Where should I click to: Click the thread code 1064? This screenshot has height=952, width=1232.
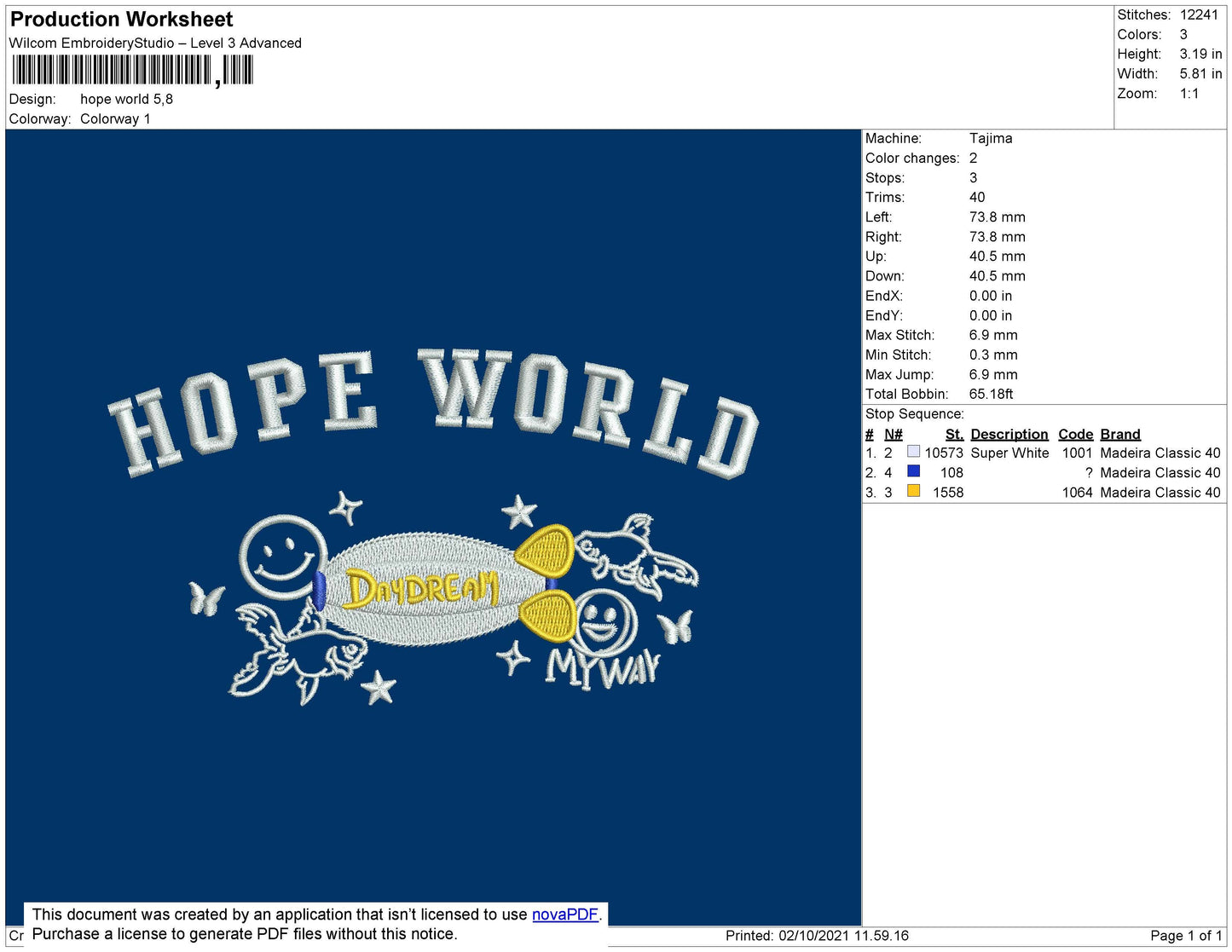point(1077,492)
